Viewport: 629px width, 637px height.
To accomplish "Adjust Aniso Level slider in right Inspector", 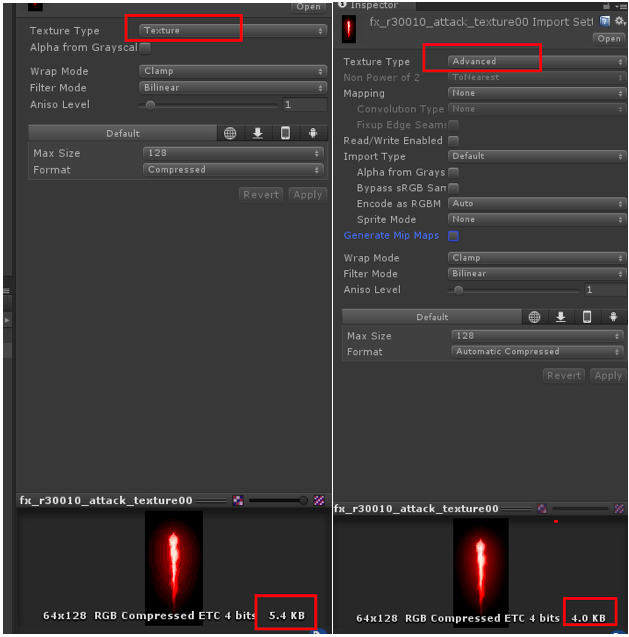I will 514,290.
